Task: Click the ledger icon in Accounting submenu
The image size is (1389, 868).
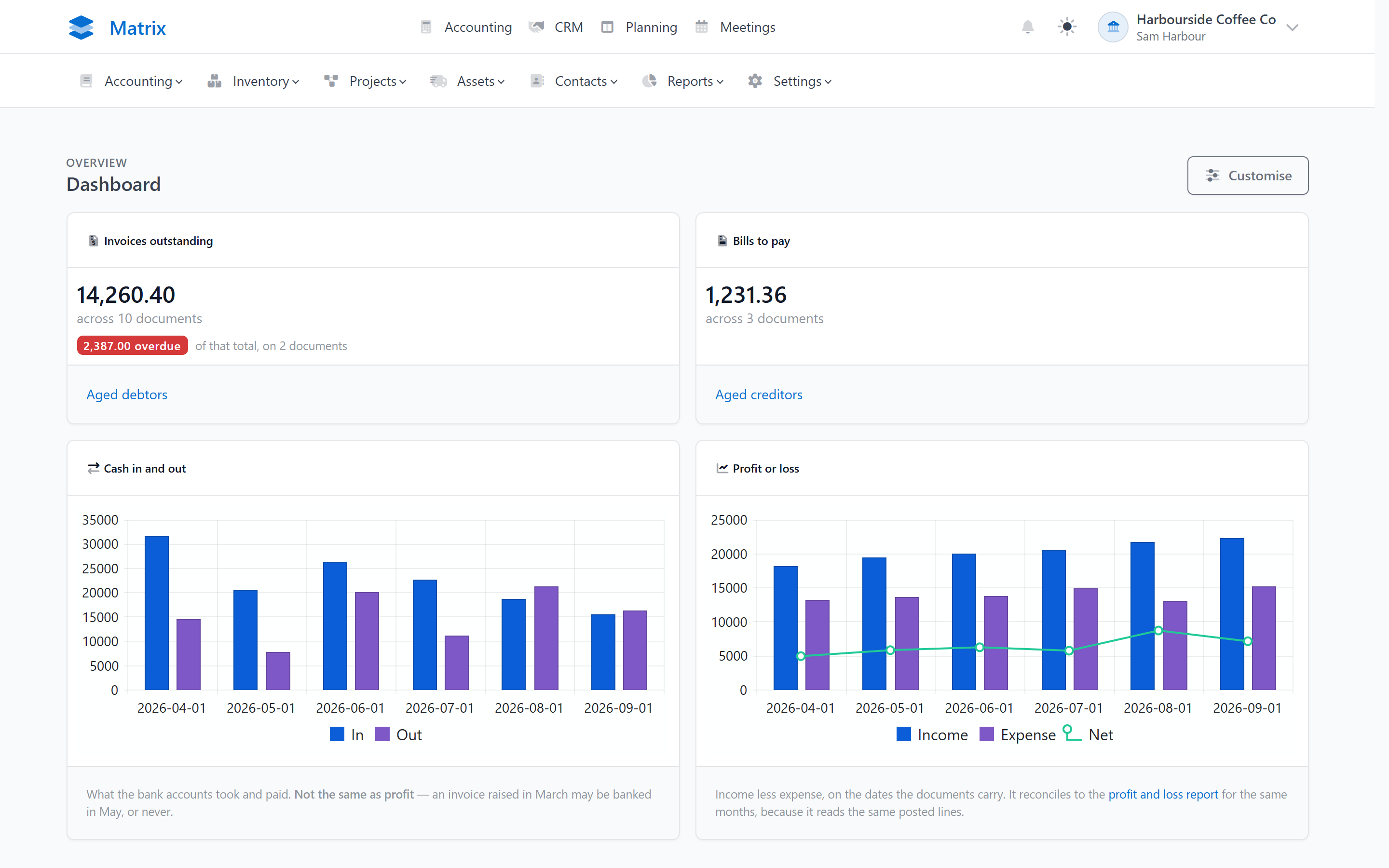Action: pyautogui.click(x=86, y=81)
